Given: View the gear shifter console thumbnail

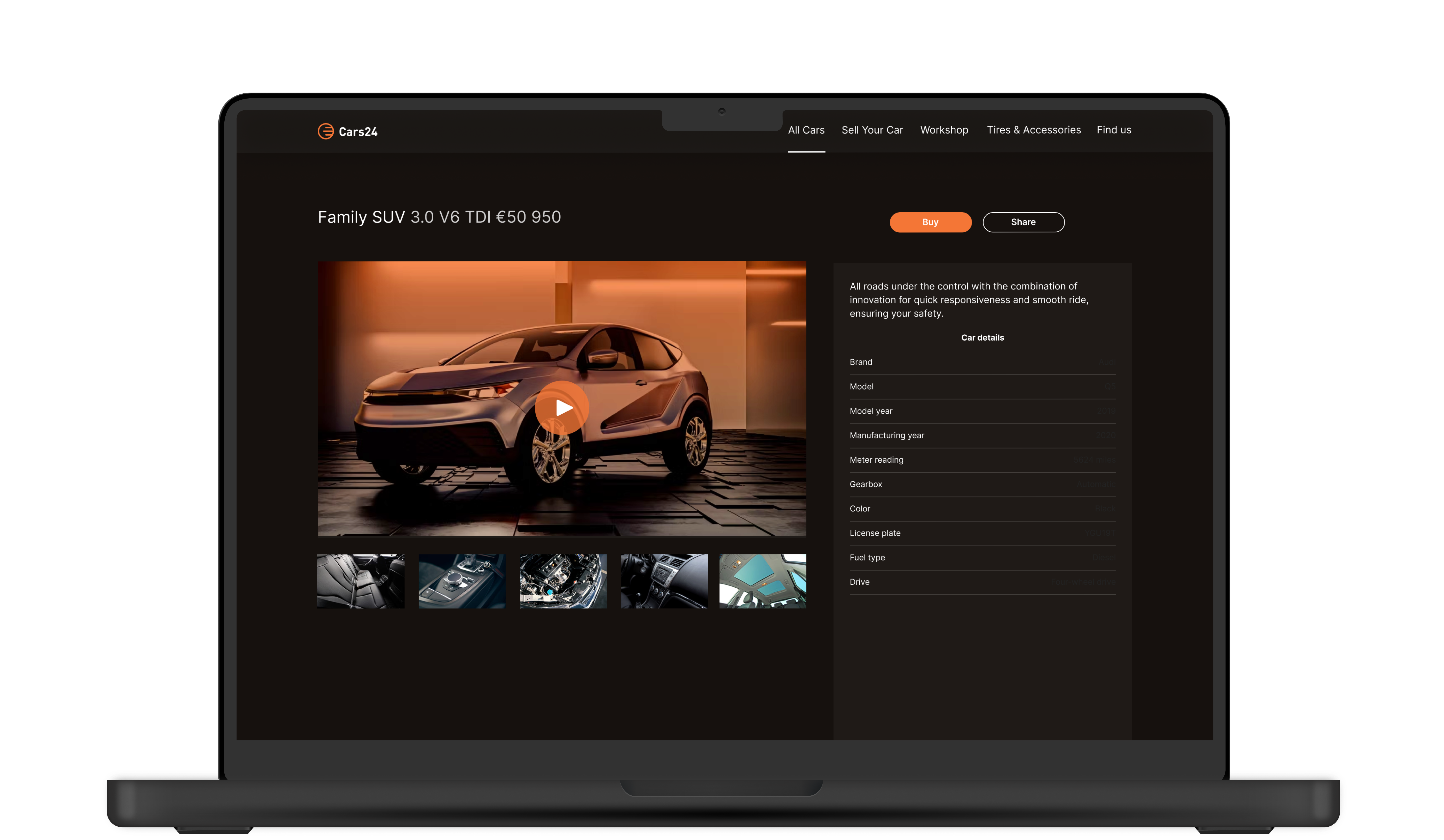Looking at the screenshot, I should point(462,581).
